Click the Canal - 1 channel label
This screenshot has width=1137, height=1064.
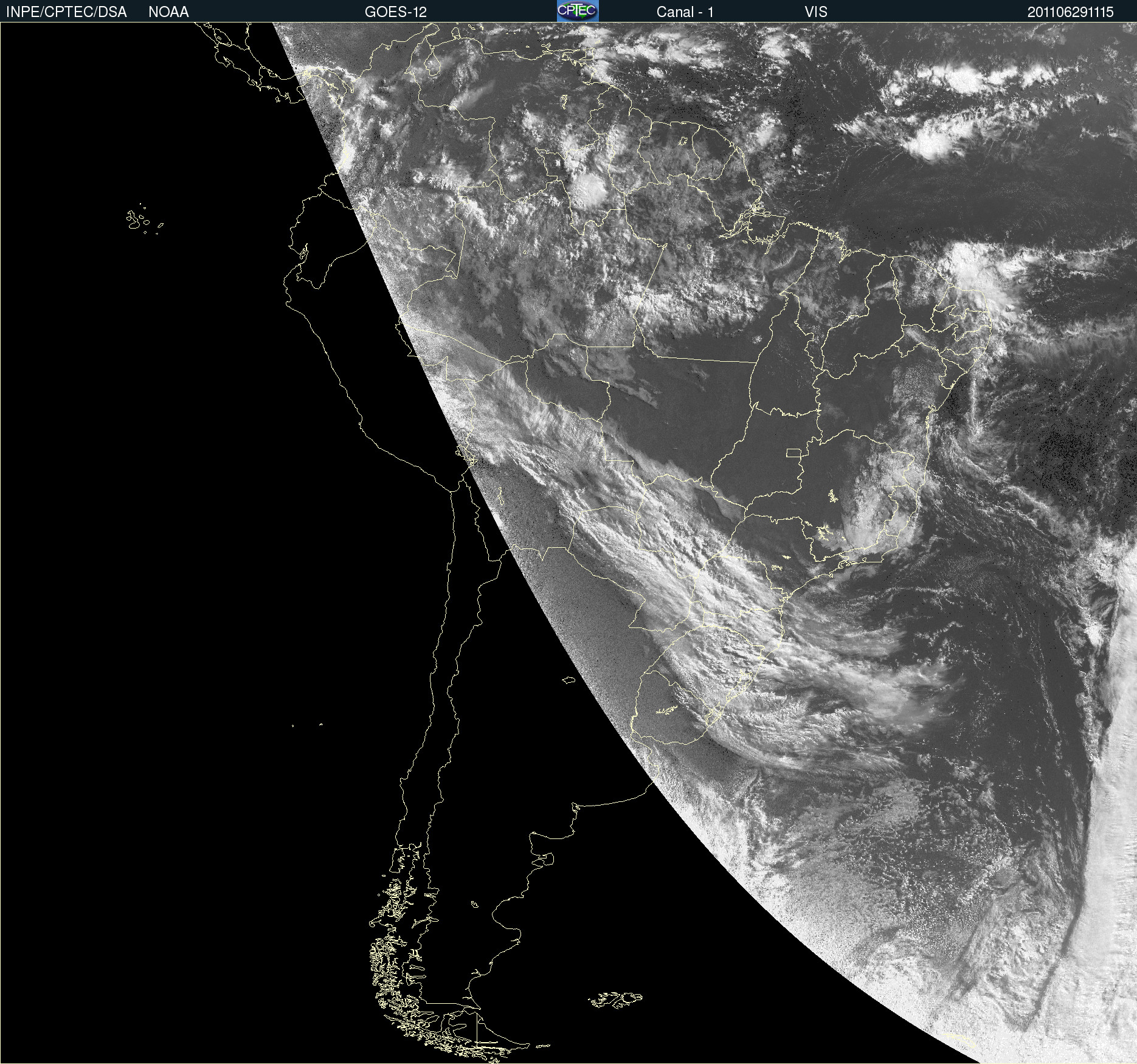pyautogui.click(x=685, y=12)
